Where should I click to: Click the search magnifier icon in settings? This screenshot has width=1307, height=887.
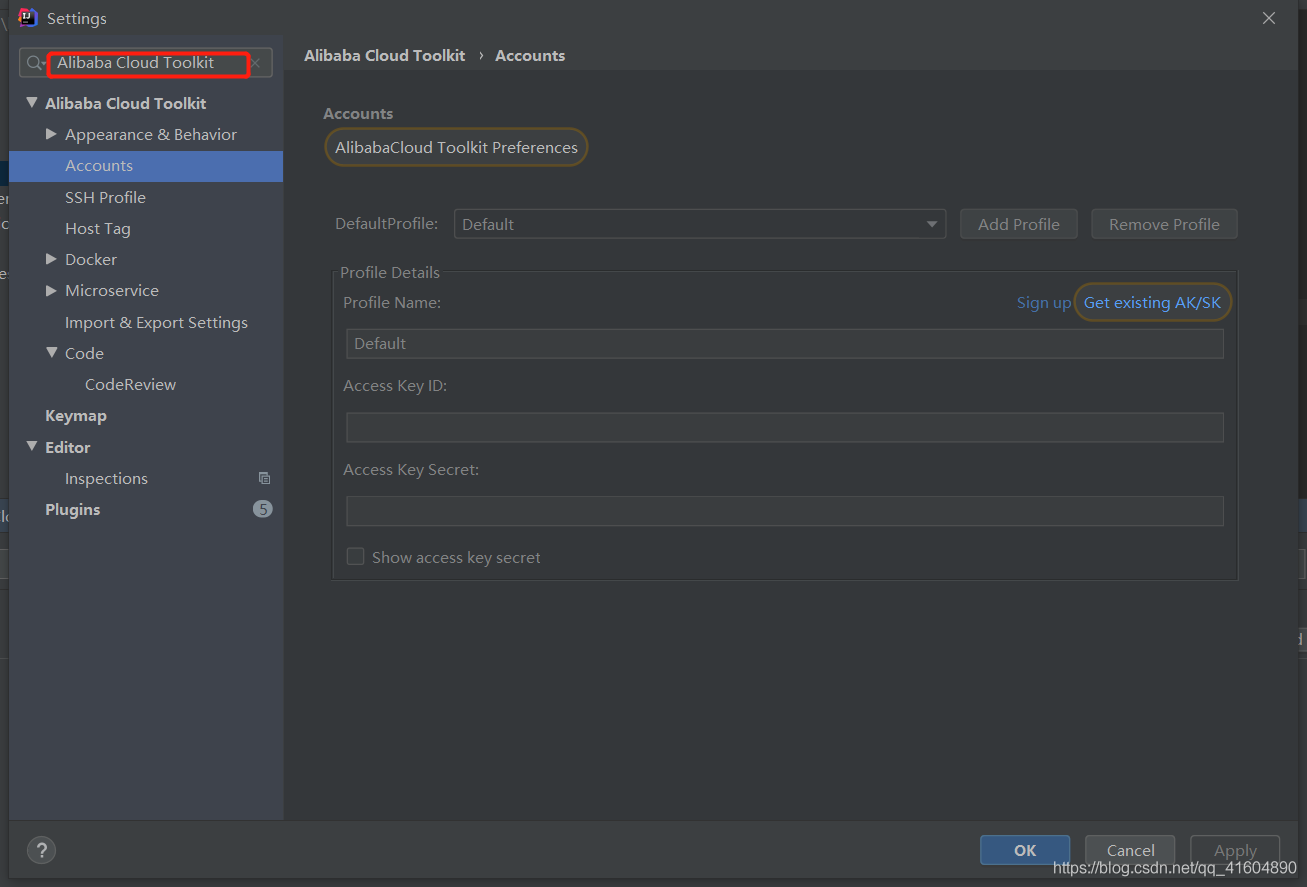(x=36, y=63)
